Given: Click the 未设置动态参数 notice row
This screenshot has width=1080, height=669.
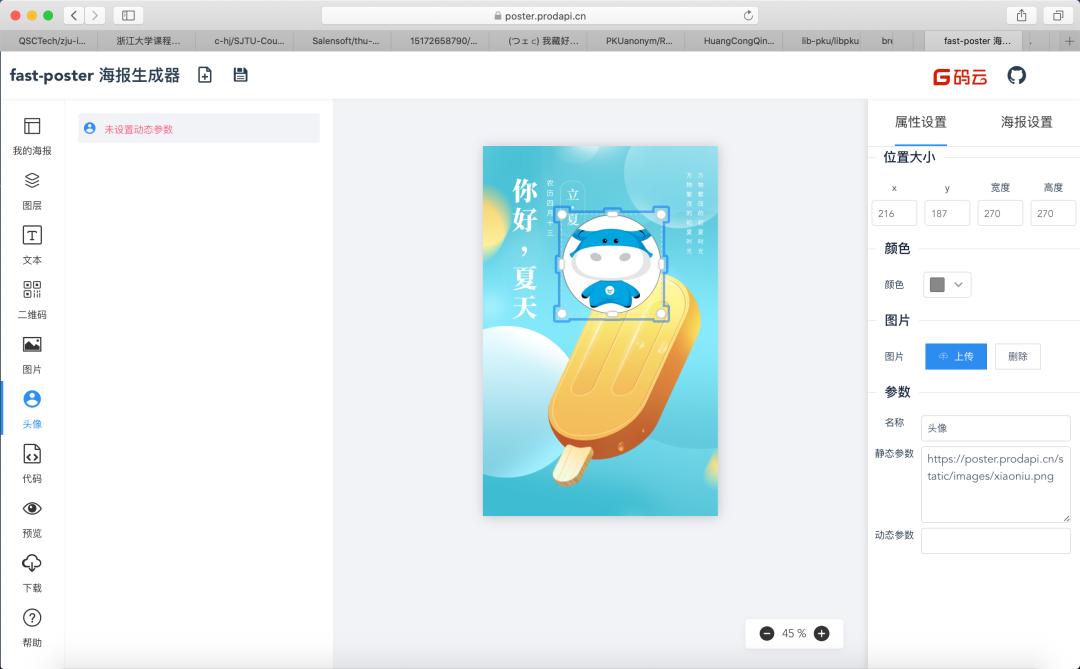Looking at the screenshot, I should click(x=198, y=129).
